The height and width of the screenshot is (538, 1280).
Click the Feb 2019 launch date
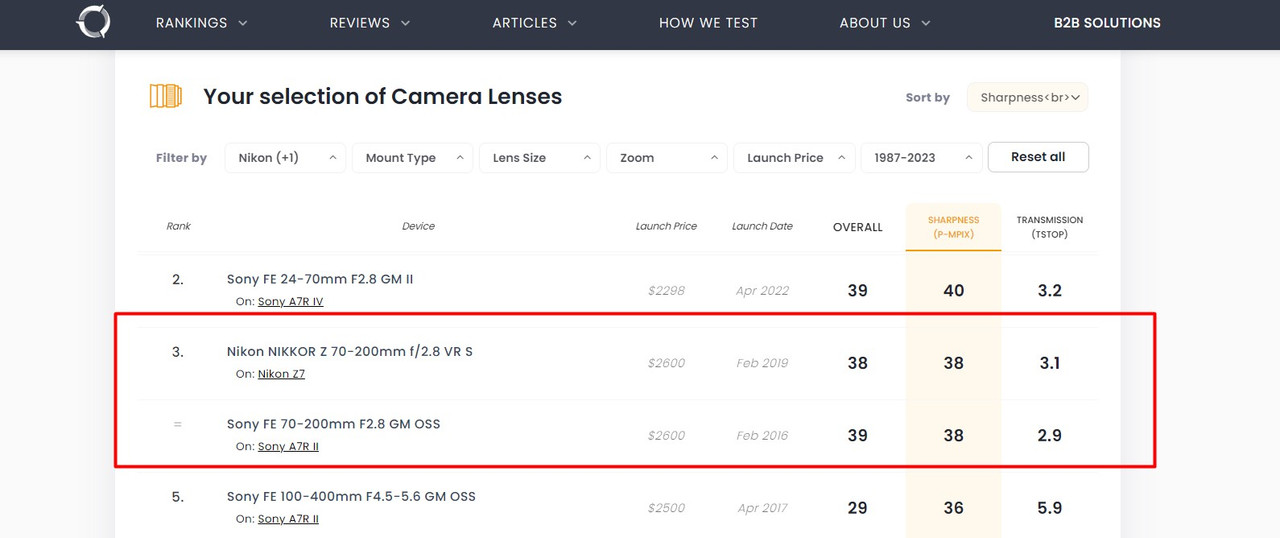[762, 363]
